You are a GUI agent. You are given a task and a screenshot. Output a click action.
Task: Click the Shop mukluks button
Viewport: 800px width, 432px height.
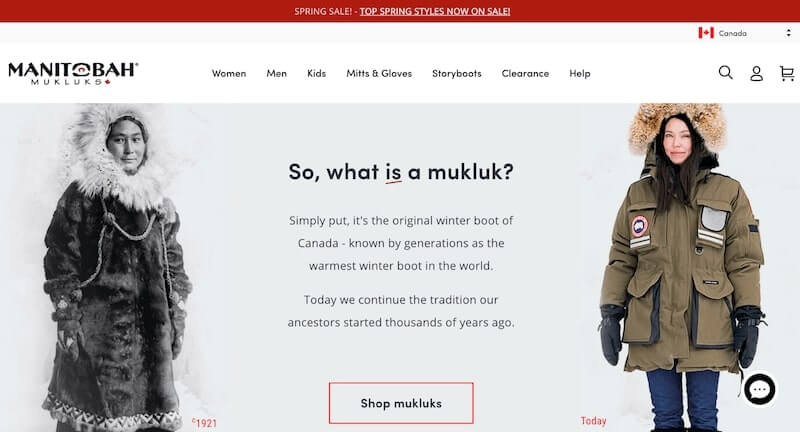(401, 403)
